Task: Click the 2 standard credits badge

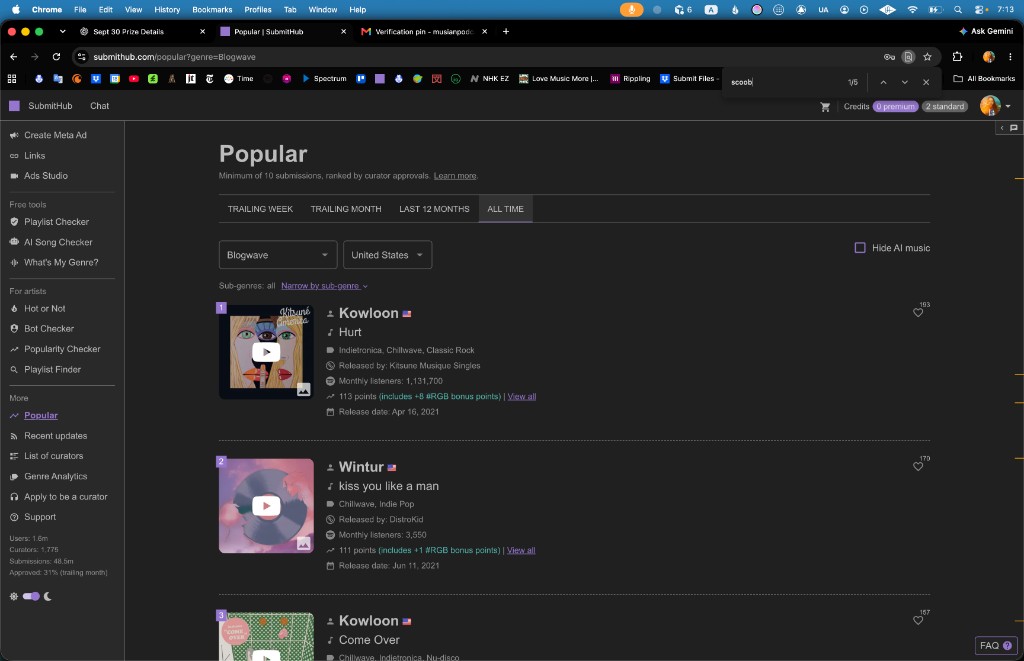Action: pyautogui.click(x=944, y=106)
